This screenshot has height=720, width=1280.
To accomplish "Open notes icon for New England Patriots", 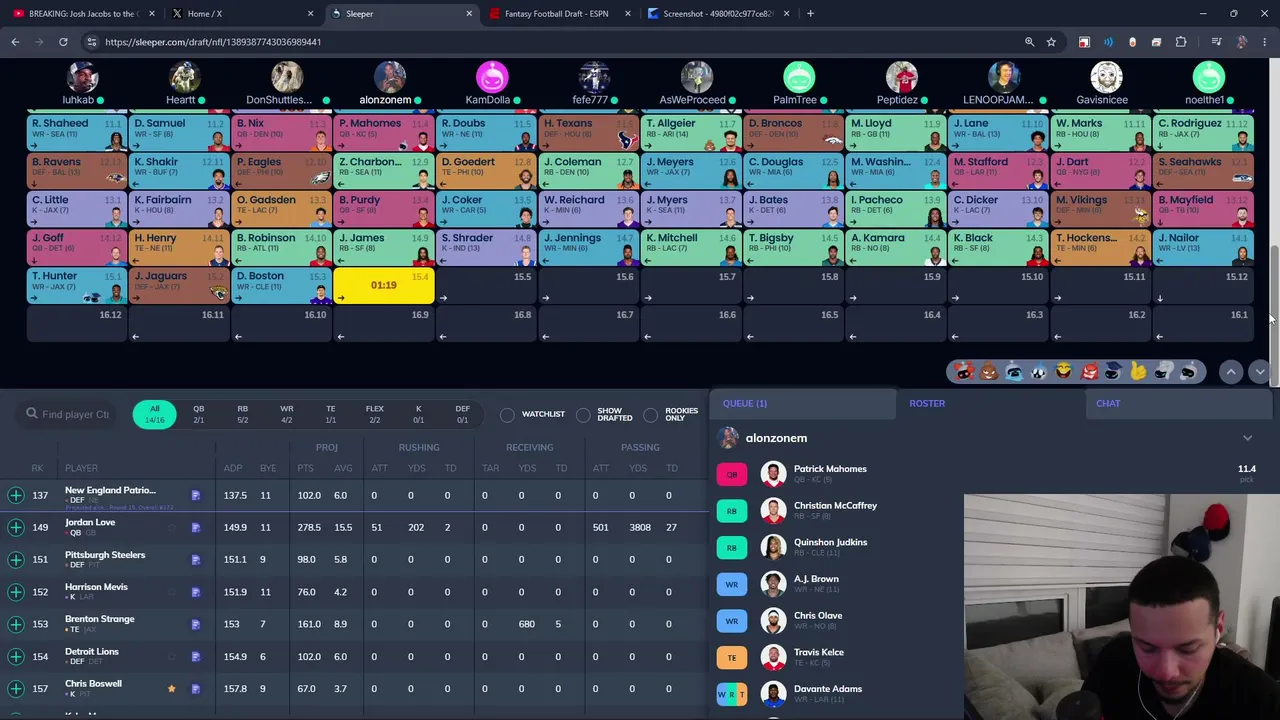I will (195, 495).
